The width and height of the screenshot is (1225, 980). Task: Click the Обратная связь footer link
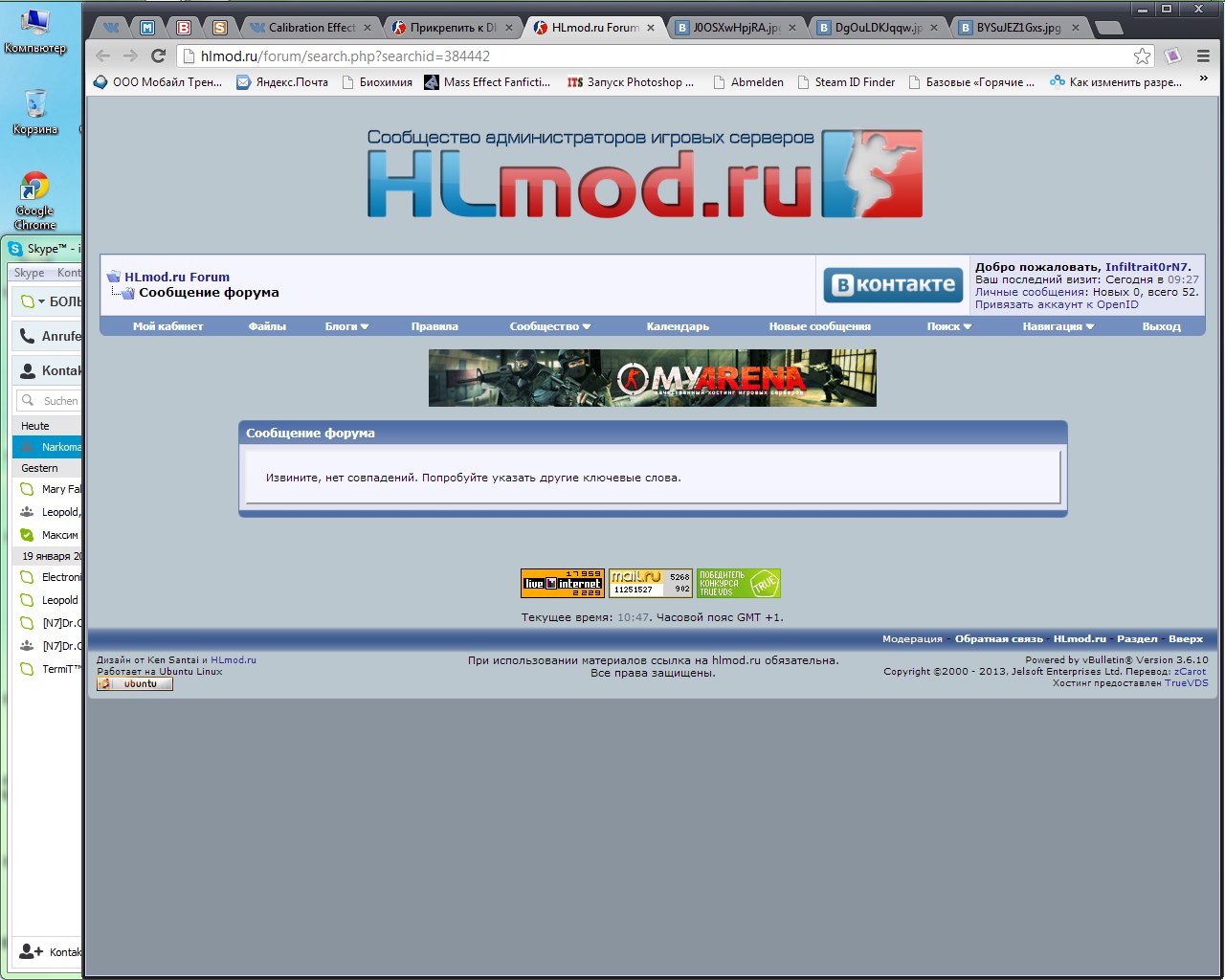click(x=998, y=638)
